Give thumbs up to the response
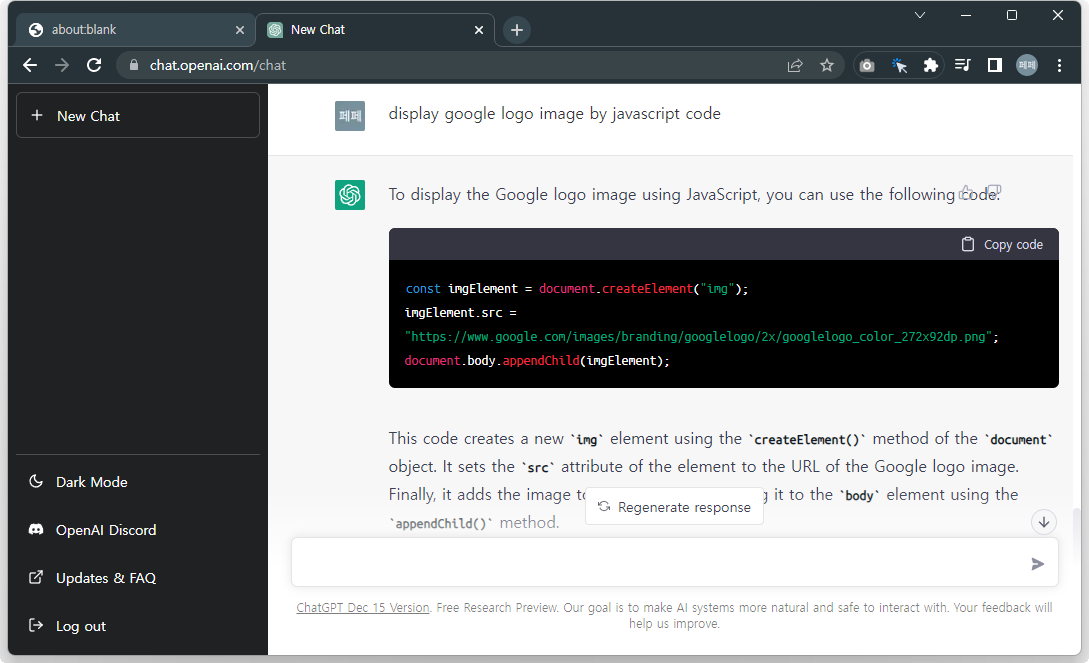The image size is (1089, 663). pyautogui.click(x=967, y=192)
